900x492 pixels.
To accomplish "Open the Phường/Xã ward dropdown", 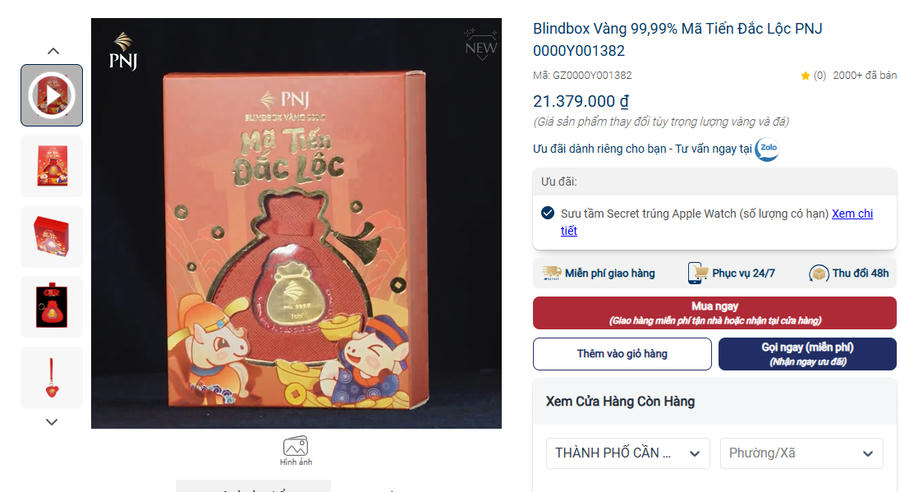I will (x=801, y=453).
